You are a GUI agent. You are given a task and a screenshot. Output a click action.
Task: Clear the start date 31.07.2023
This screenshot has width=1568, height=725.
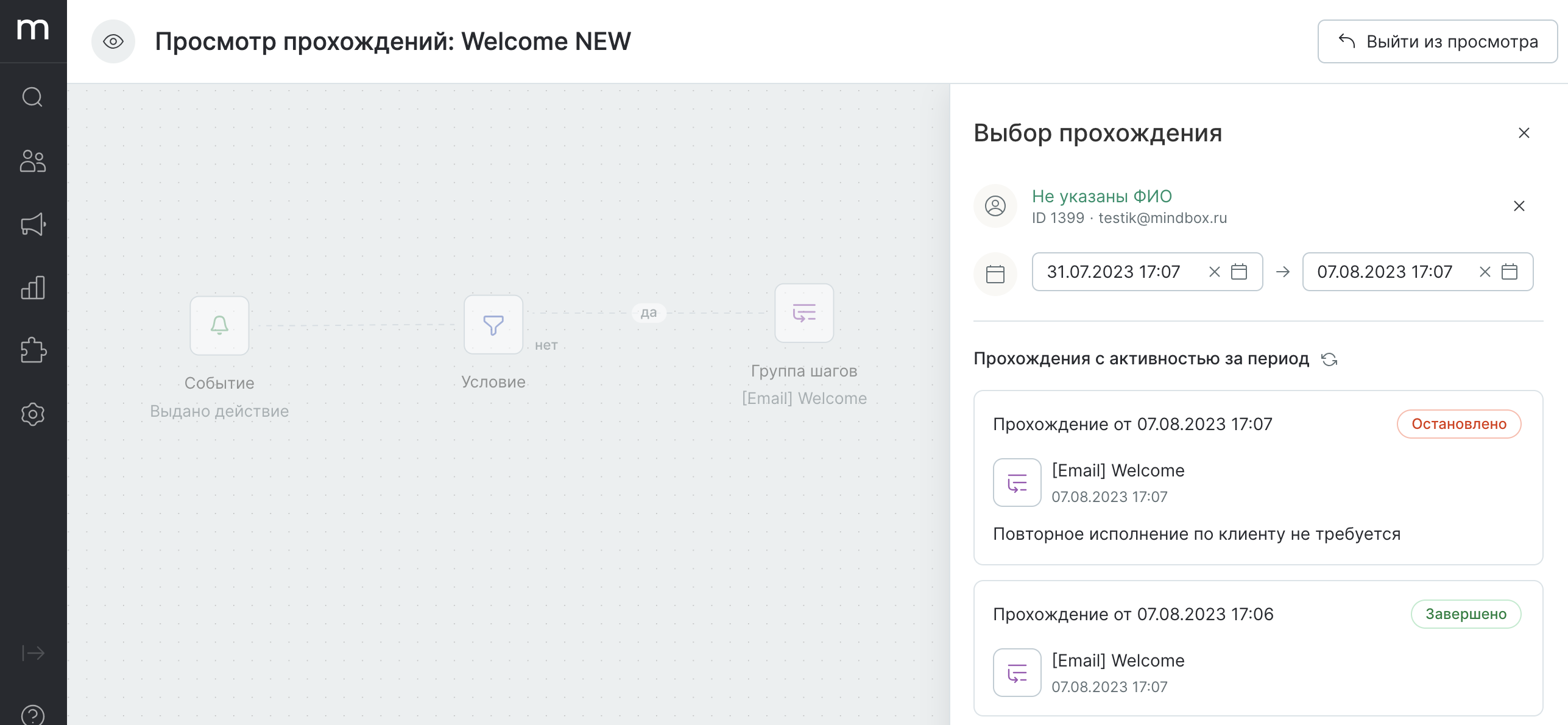1215,272
